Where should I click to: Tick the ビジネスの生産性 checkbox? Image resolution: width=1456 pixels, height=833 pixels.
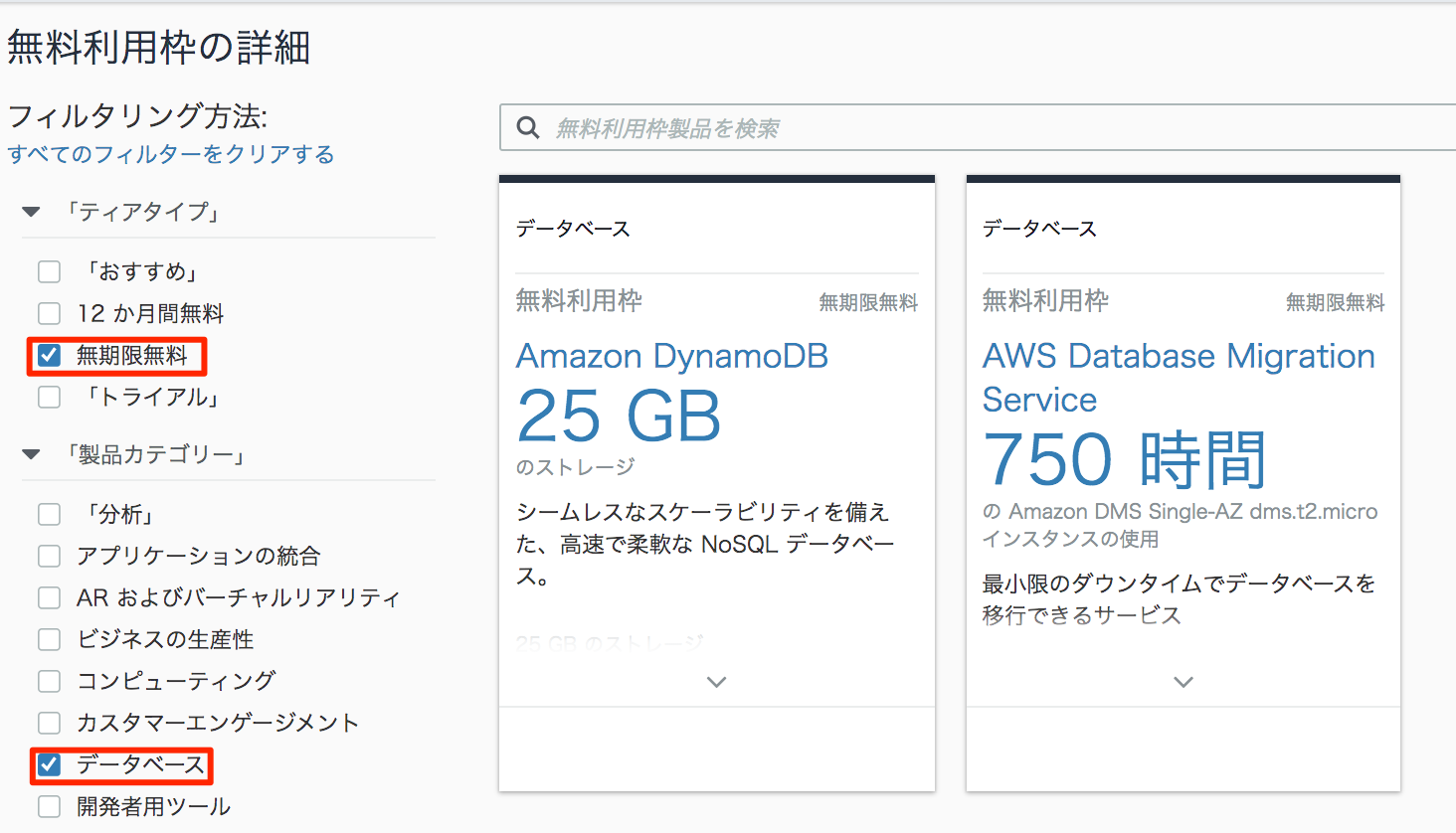[49, 639]
